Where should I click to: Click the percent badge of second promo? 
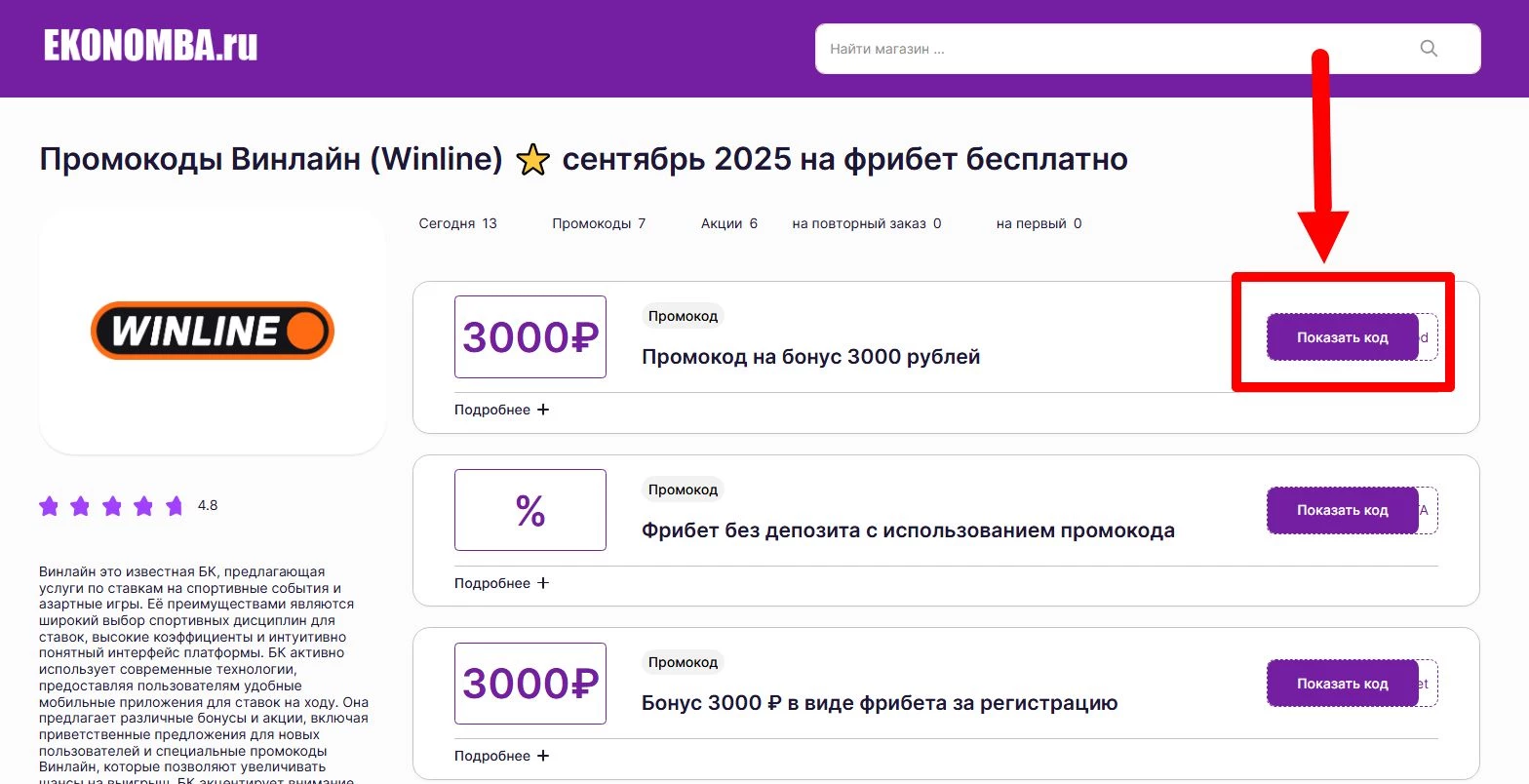pos(529,510)
